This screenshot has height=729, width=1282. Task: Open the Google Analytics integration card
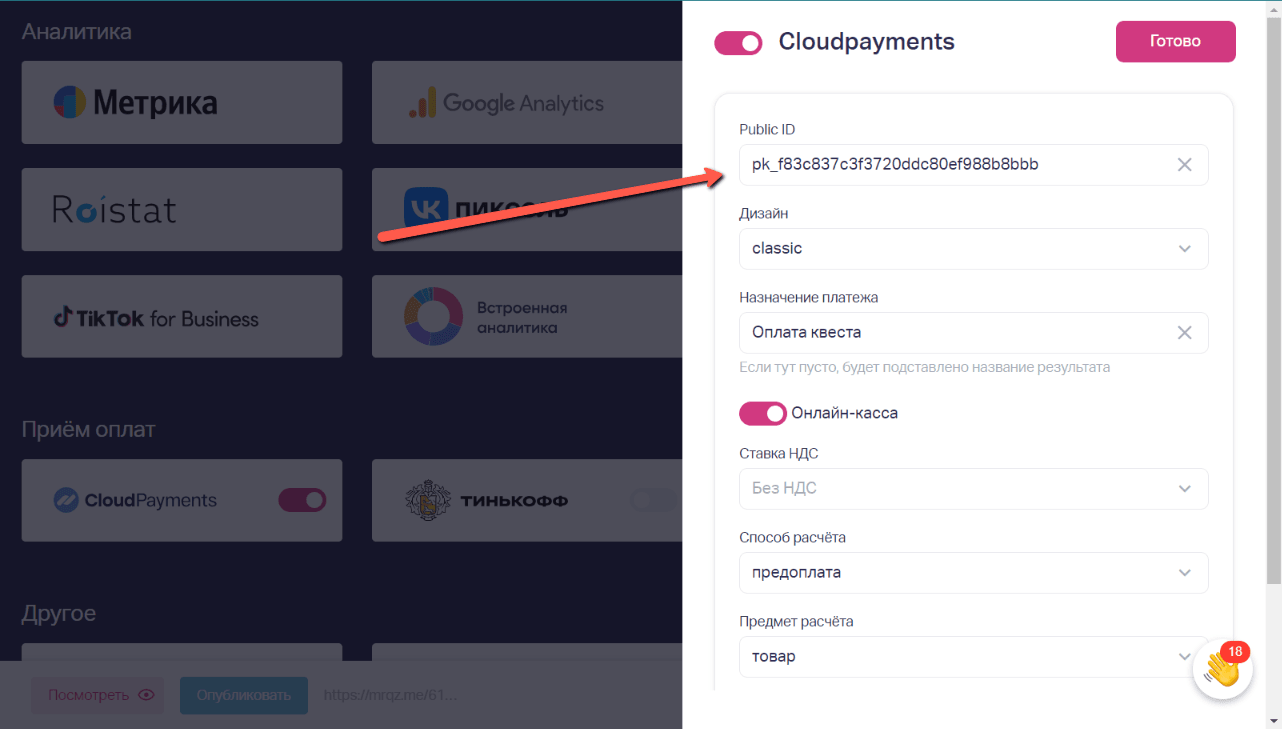pos(527,102)
